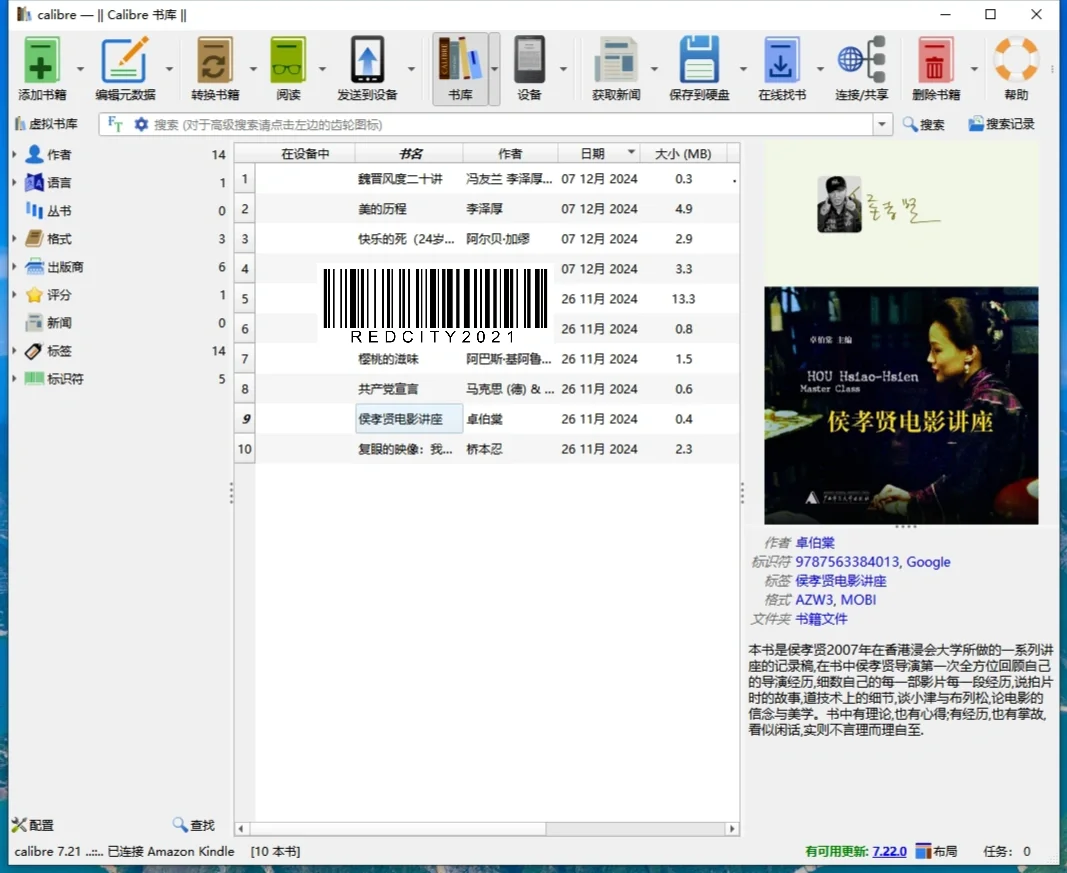This screenshot has width=1067, height=873.
Task: Click Send to device (发送到设备) icon
Action: click(x=367, y=60)
